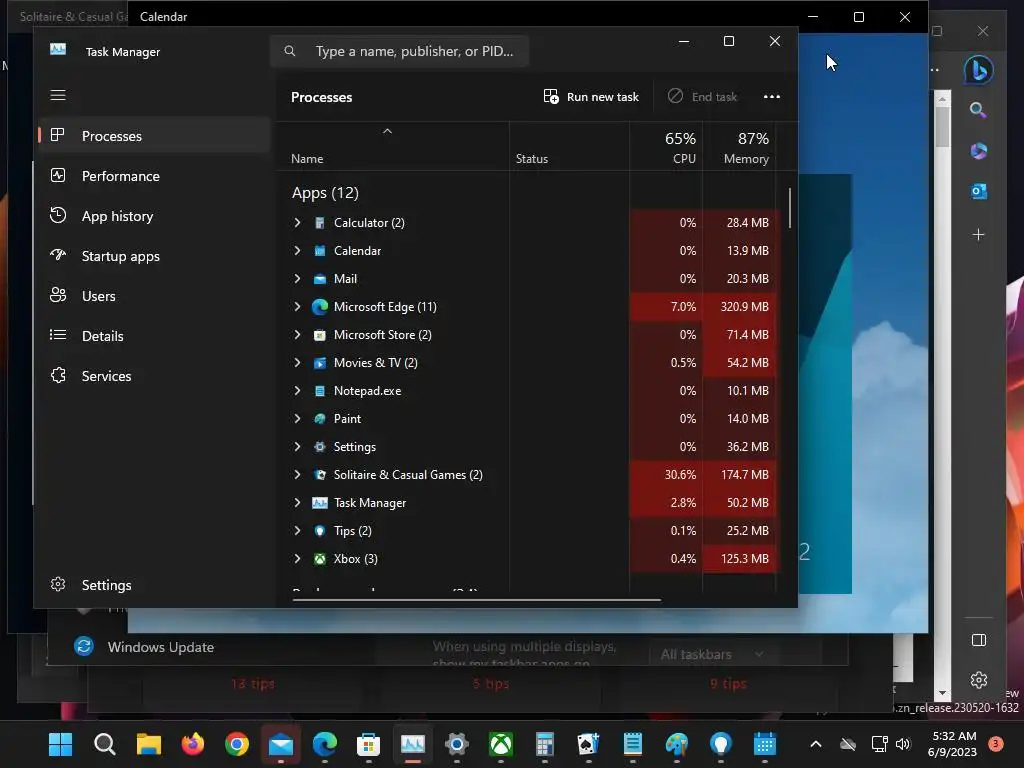Expand the Settings process row
The height and width of the screenshot is (768, 1024).
point(297,447)
